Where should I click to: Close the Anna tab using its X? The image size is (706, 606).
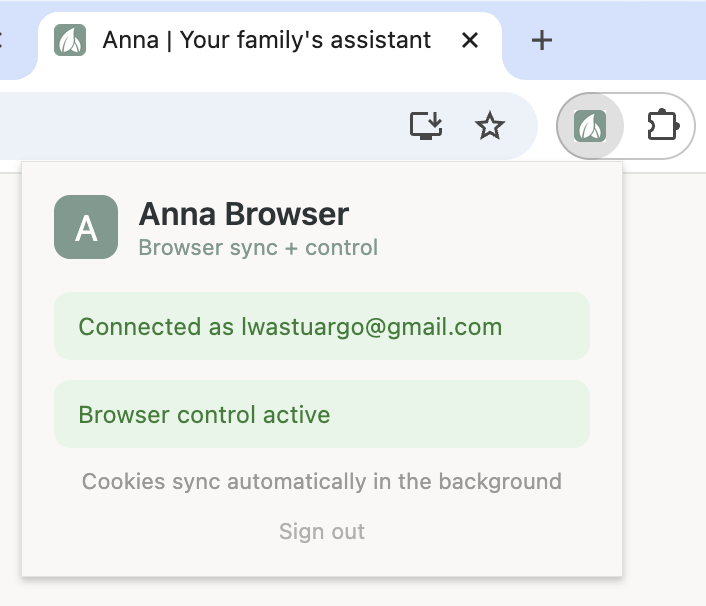pos(470,41)
